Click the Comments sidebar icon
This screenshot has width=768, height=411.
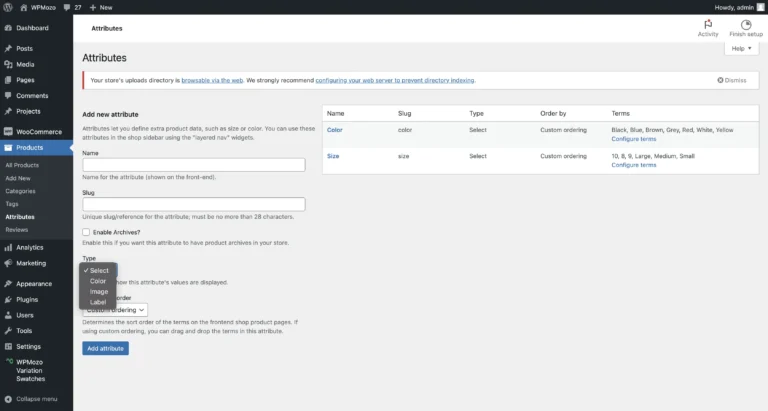(x=8, y=96)
